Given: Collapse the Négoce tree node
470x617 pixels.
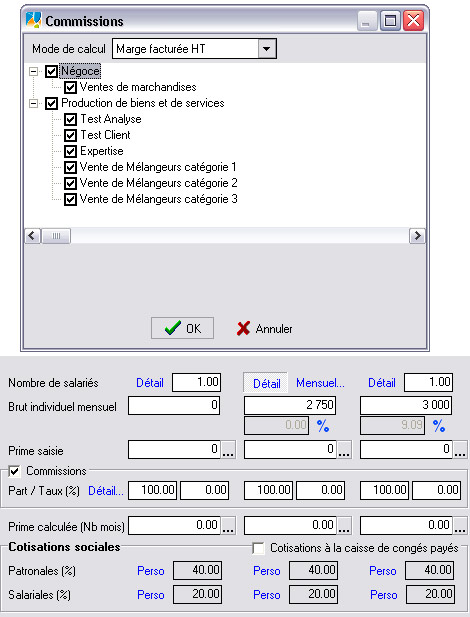Looking at the screenshot, I should [34, 72].
